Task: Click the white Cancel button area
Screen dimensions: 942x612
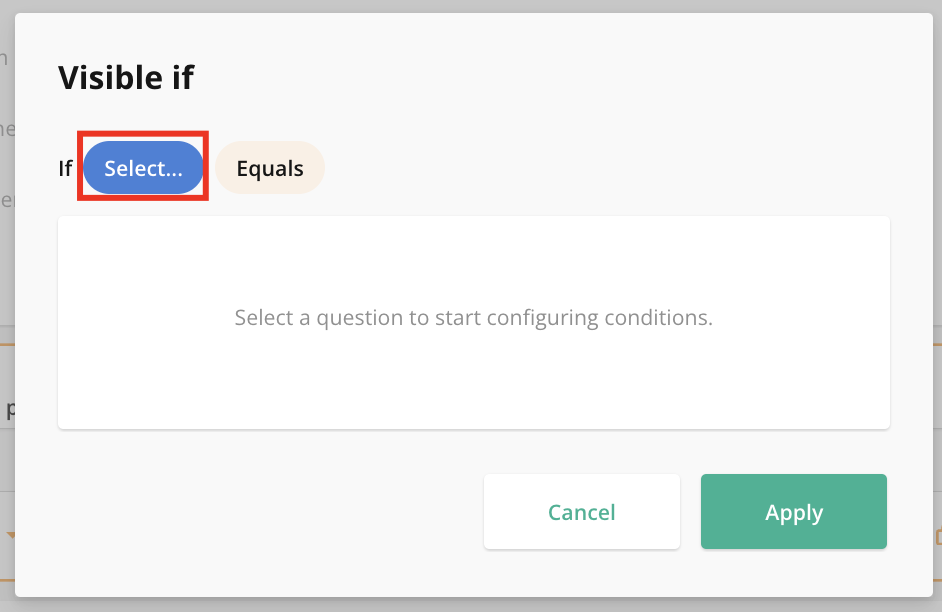Action: [581, 511]
